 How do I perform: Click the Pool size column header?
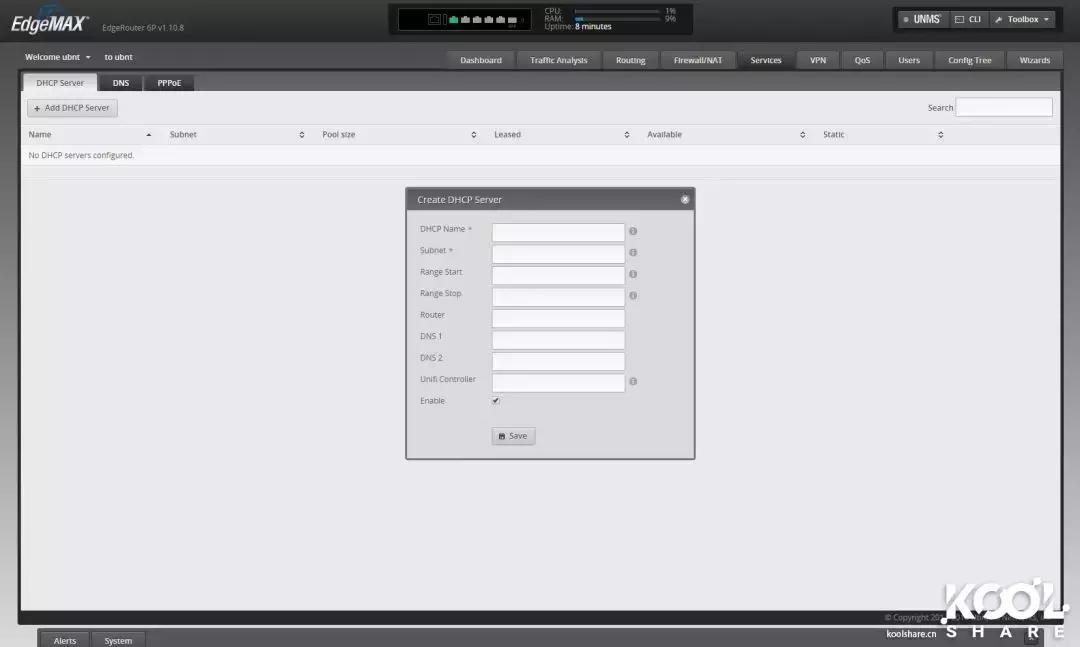tap(339, 135)
